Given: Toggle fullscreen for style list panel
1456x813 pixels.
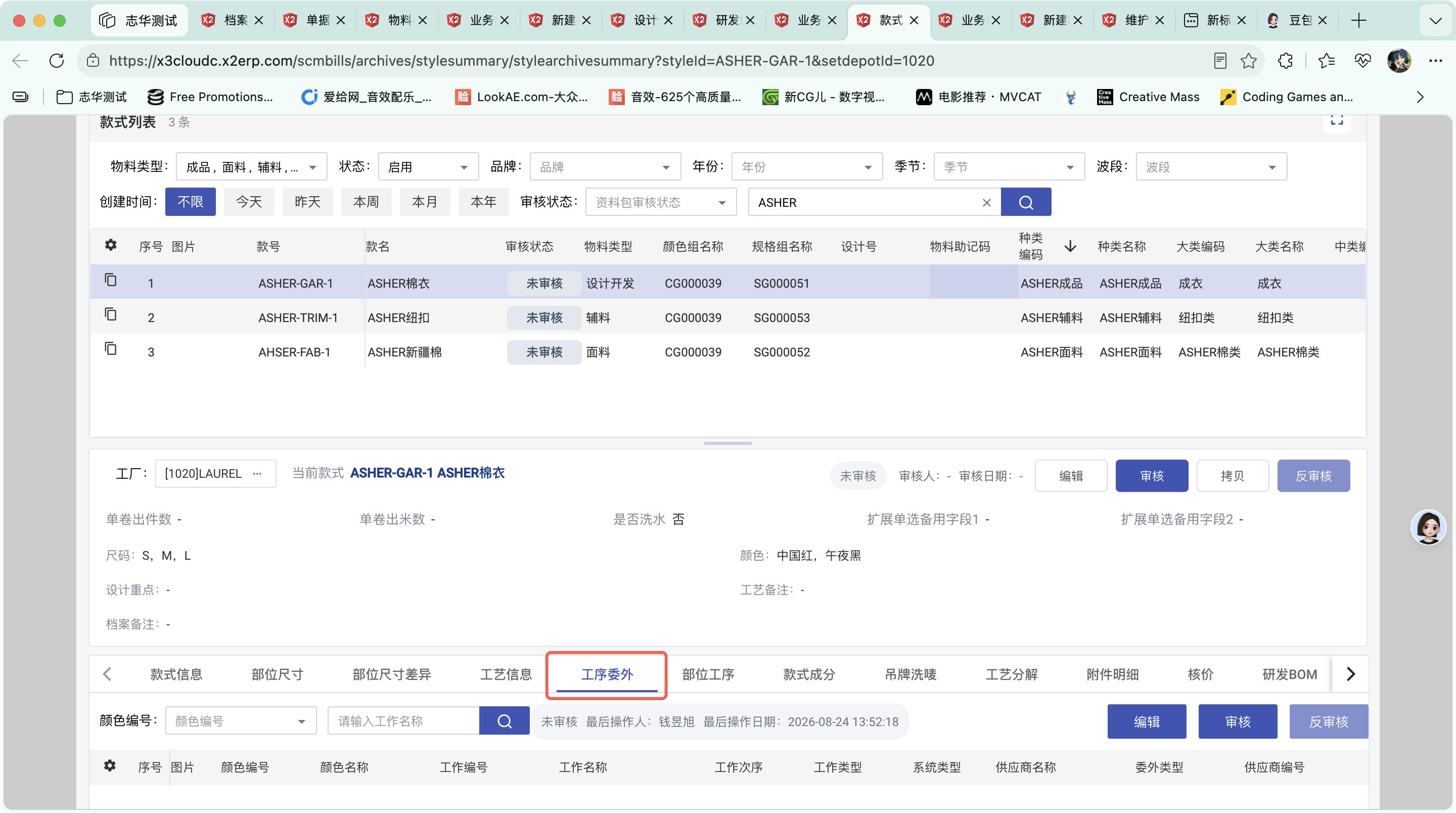Looking at the screenshot, I should 1337,120.
